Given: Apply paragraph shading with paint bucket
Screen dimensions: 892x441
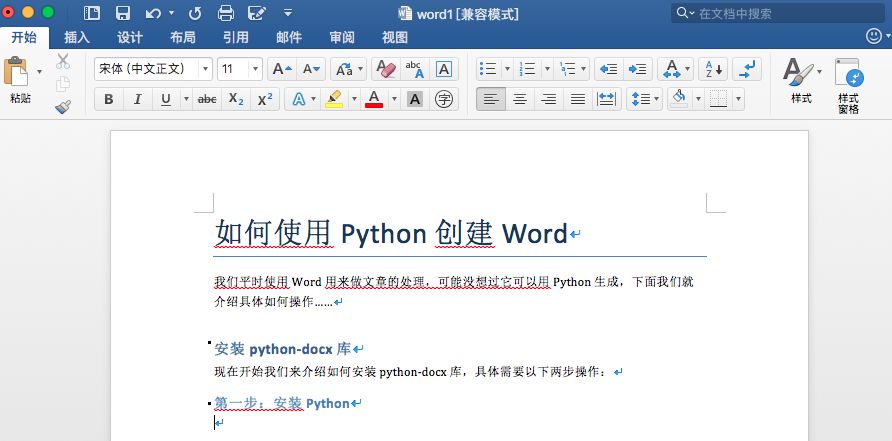Looking at the screenshot, I should click(679, 100).
